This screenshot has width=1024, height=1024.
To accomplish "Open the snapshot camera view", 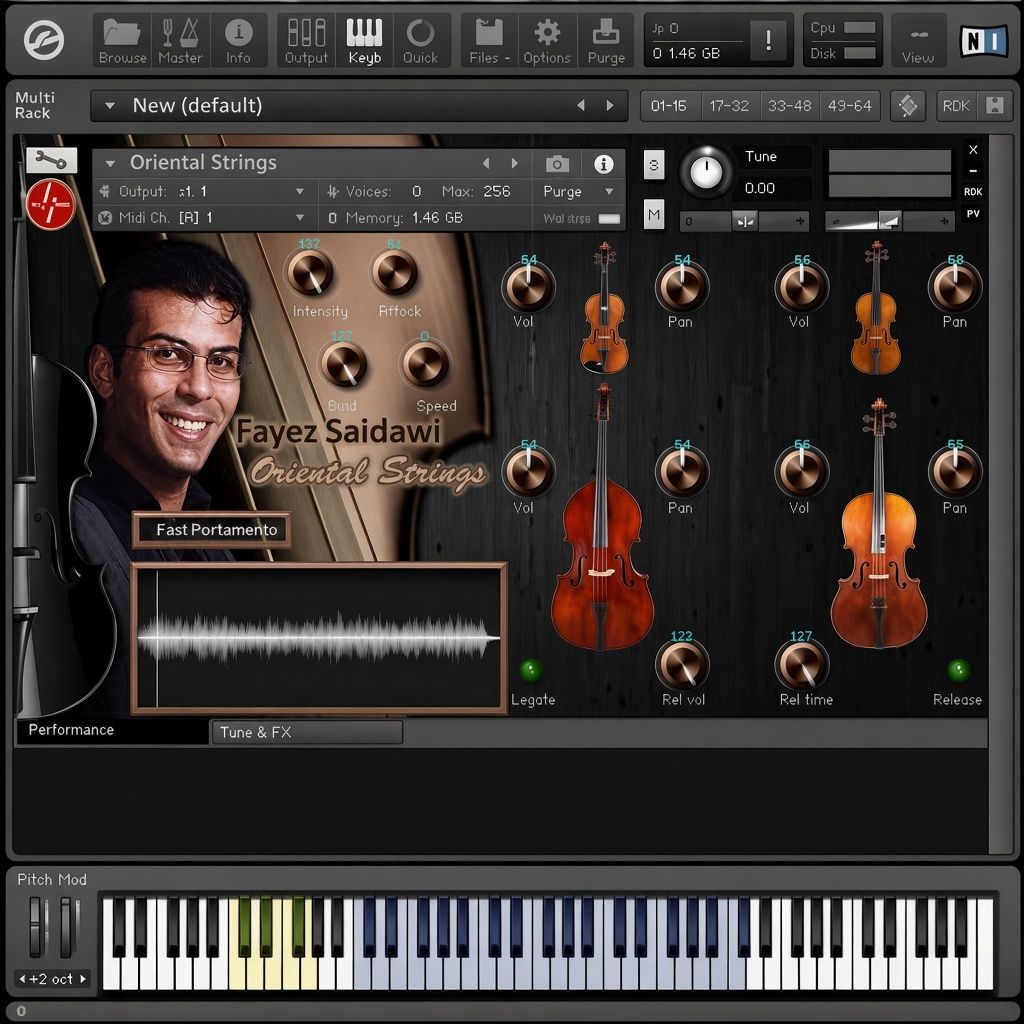I will [x=557, y=163].
